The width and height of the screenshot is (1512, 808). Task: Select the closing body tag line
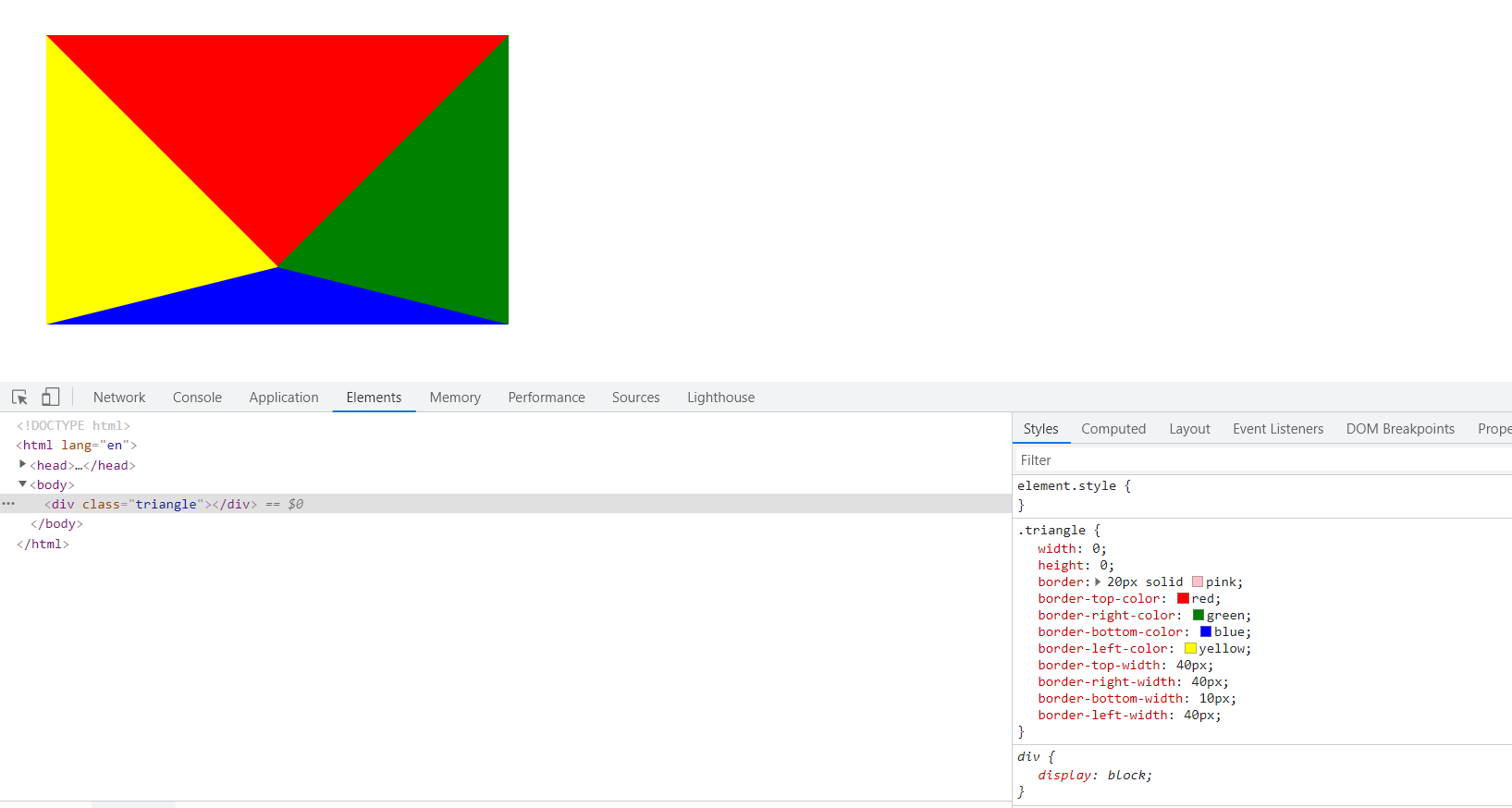tap(56, 524)
